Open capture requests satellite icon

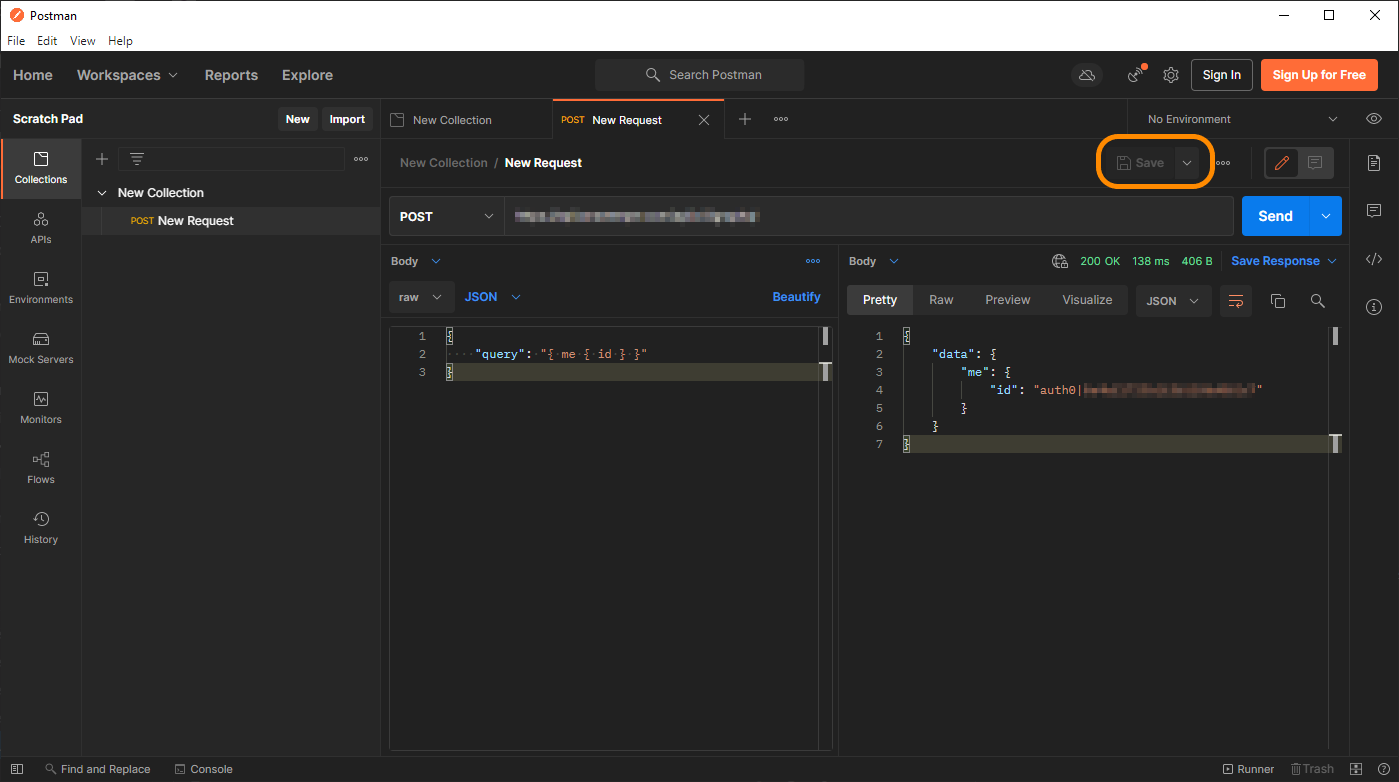tap(1136, 75)
